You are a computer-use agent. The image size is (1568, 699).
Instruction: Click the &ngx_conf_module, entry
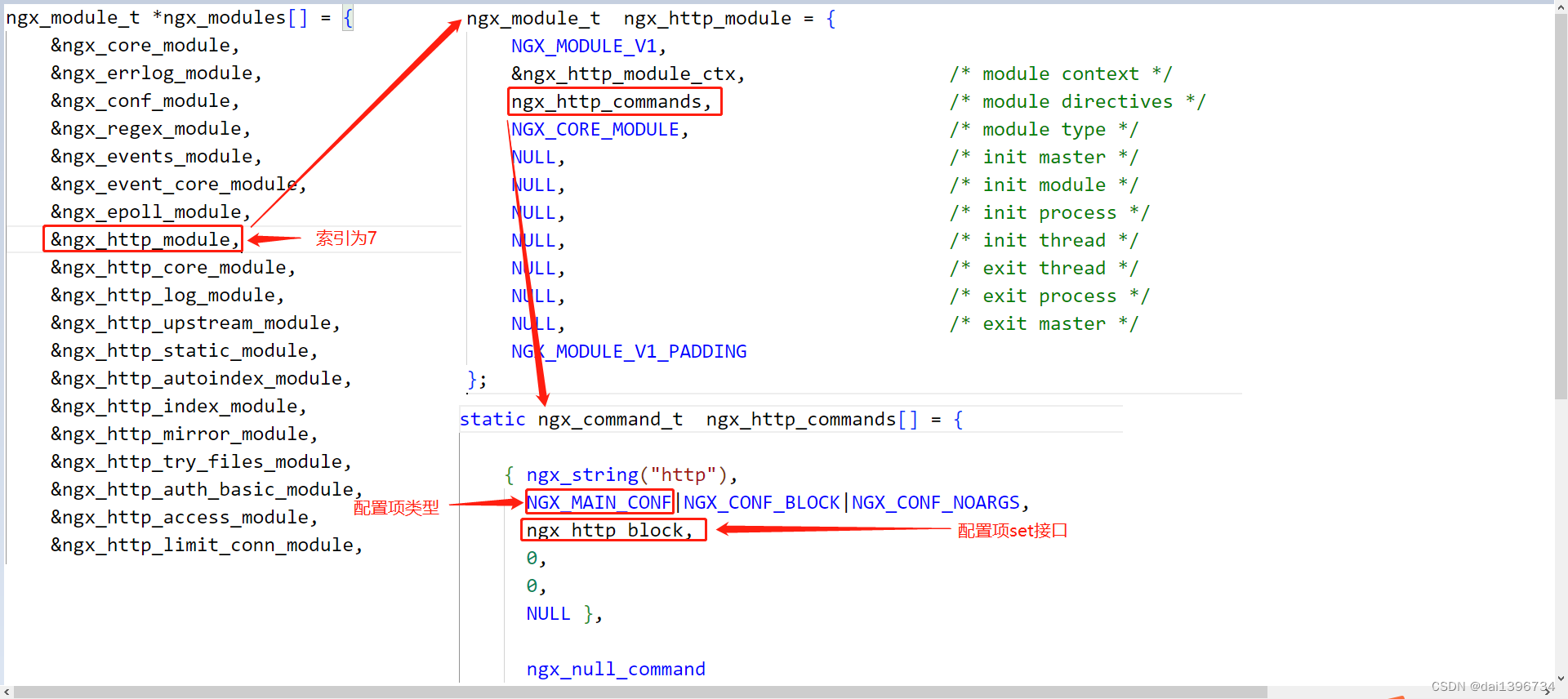click(145, 101)
